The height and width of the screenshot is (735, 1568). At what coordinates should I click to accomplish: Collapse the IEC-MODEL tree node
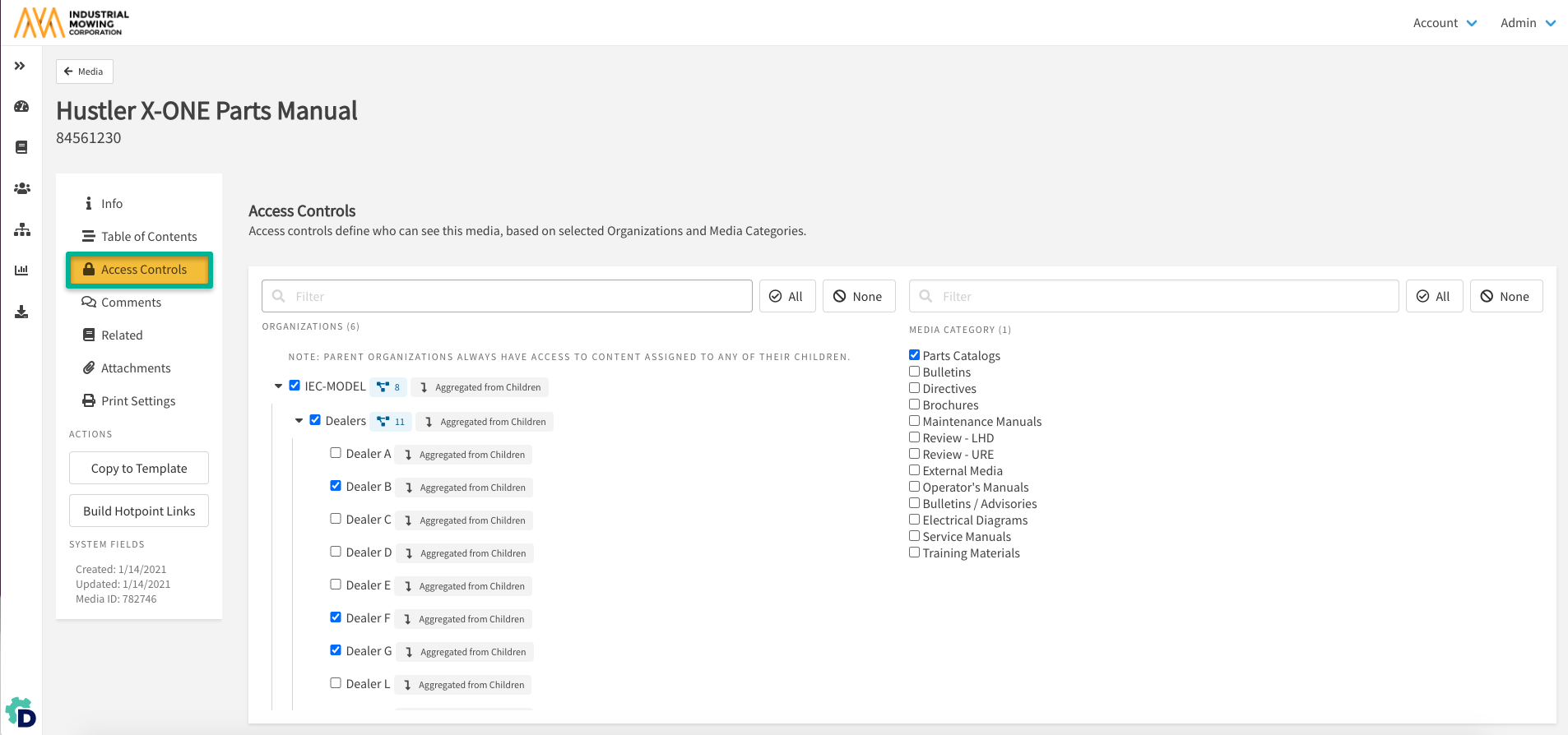click(278, 386)
